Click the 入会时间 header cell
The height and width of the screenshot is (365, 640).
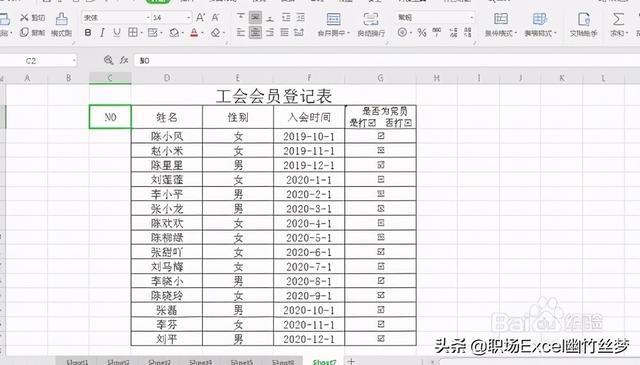coord(309,118)
